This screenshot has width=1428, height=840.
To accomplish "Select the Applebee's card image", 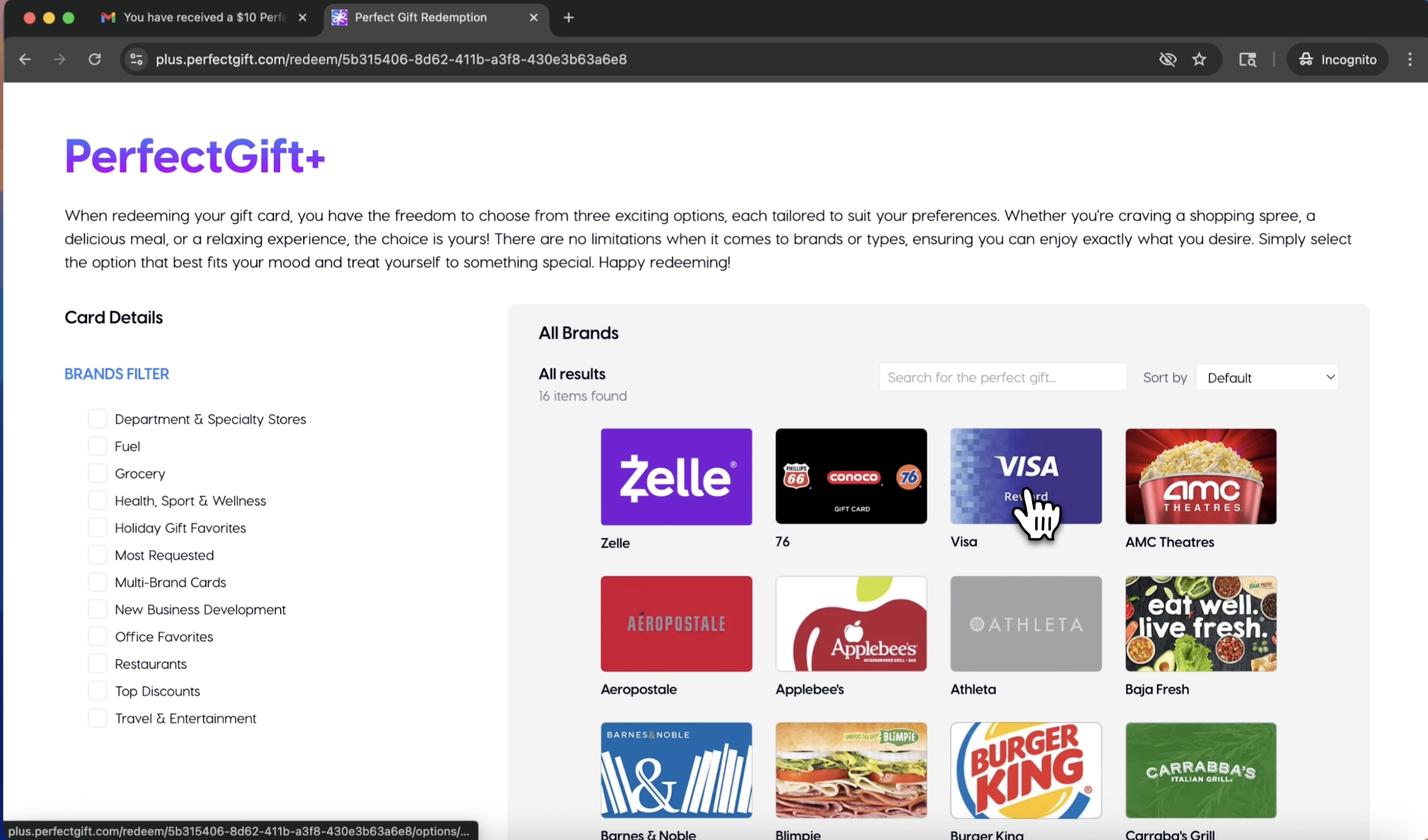I will (851, 623).
